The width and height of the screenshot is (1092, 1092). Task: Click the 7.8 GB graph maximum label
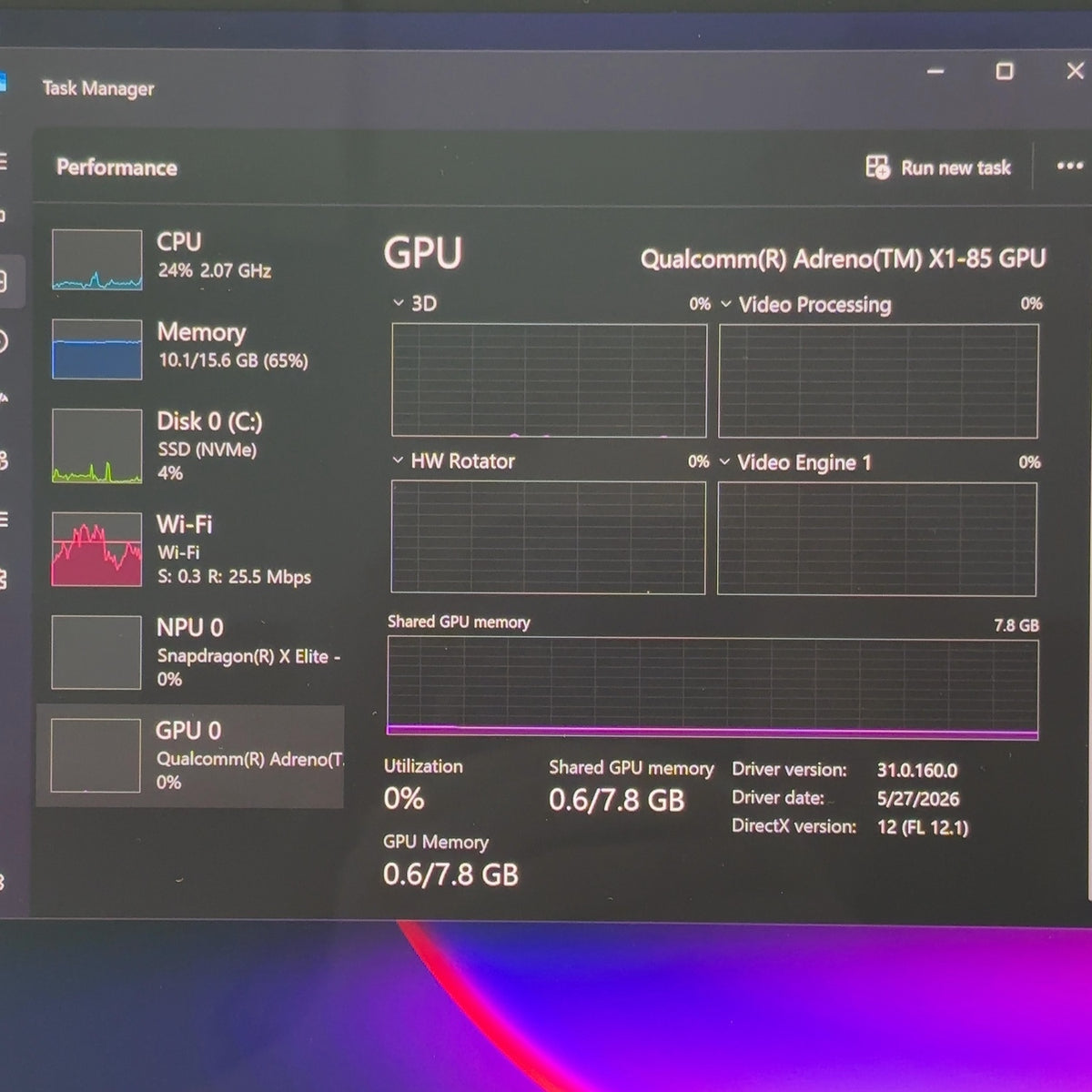click(x=1016, y=625)
